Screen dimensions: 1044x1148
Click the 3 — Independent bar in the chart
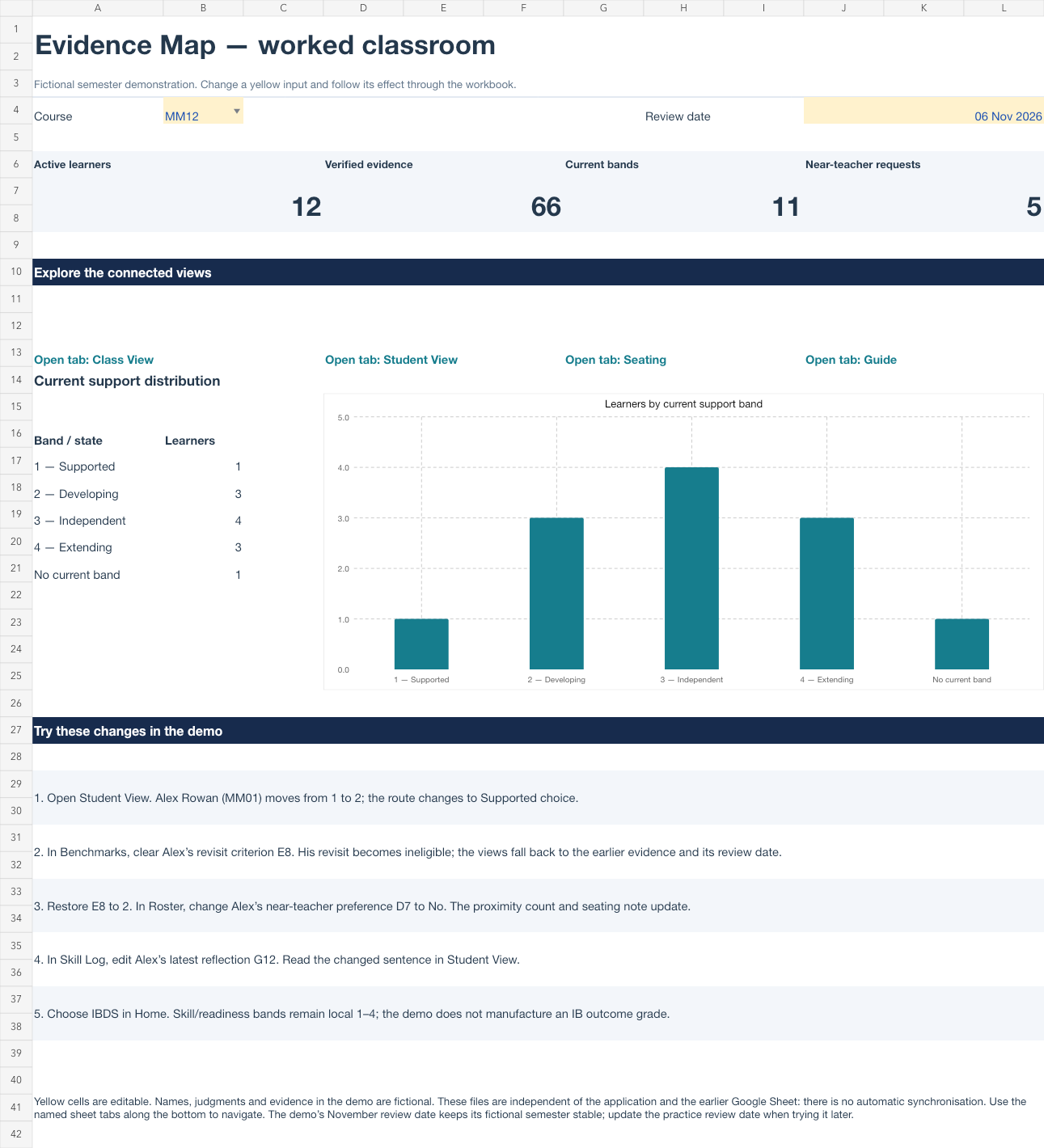tap(691, 568)
